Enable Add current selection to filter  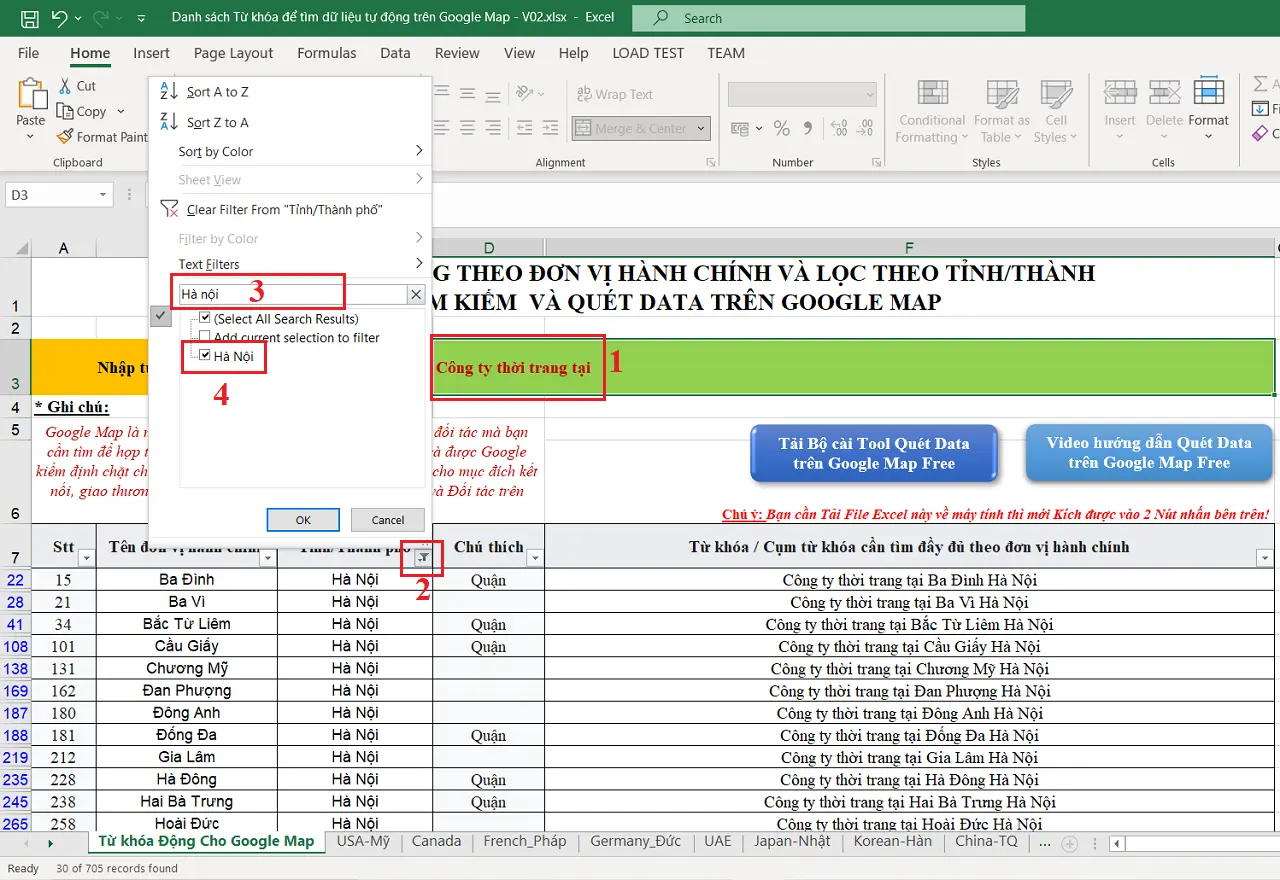pos(205,338)
